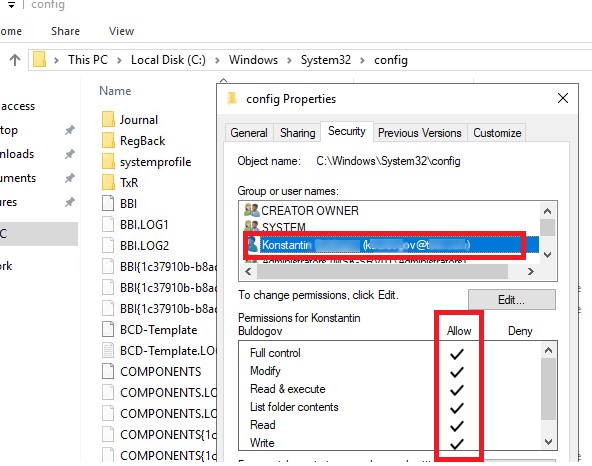Click Windows in address path
Viewport: 592px width, 466px height.
tap(253, 60)
